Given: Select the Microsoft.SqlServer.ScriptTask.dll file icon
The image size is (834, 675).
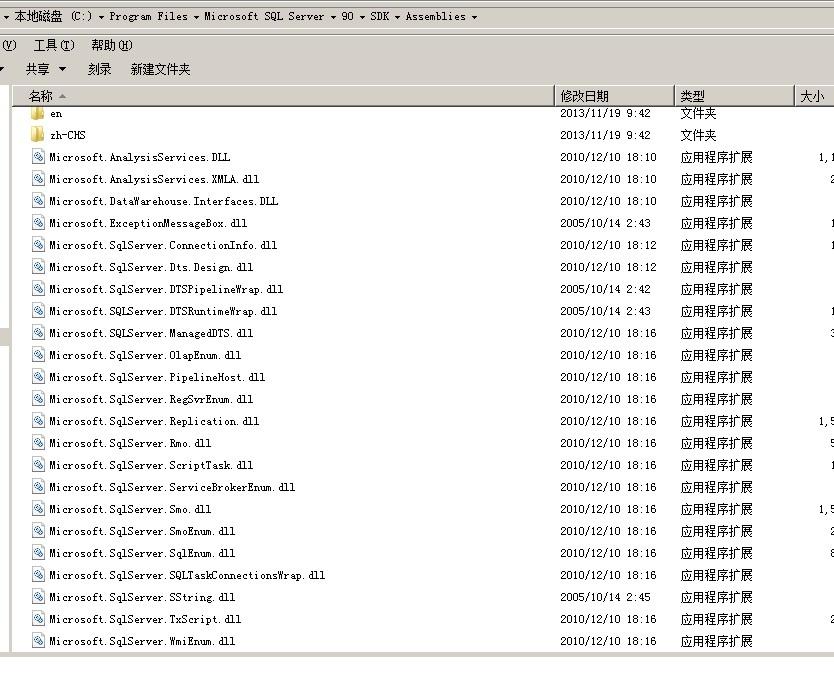Looking at the screenshot, I should (38, 465).
